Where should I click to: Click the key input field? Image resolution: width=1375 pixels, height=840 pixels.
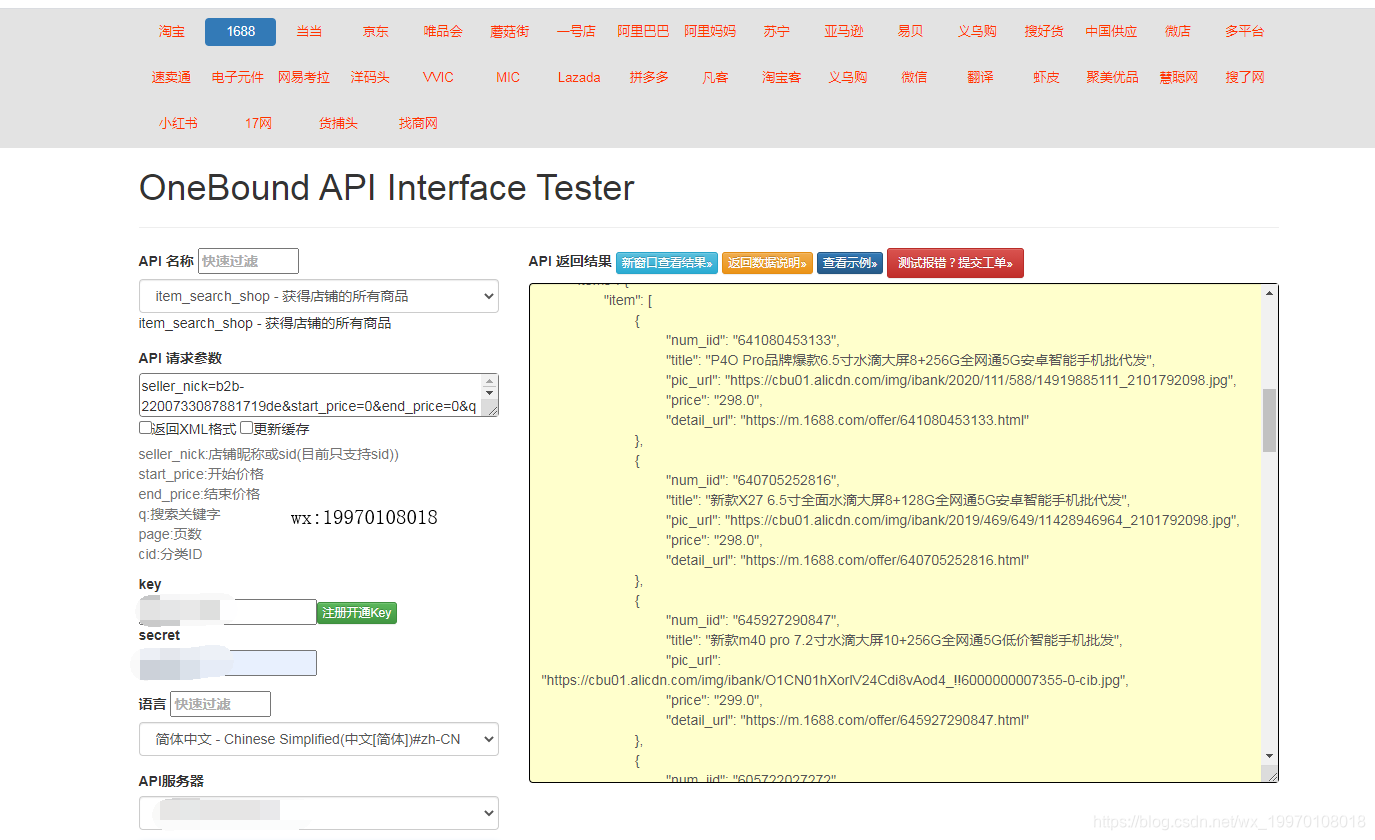tap(227, 612)
